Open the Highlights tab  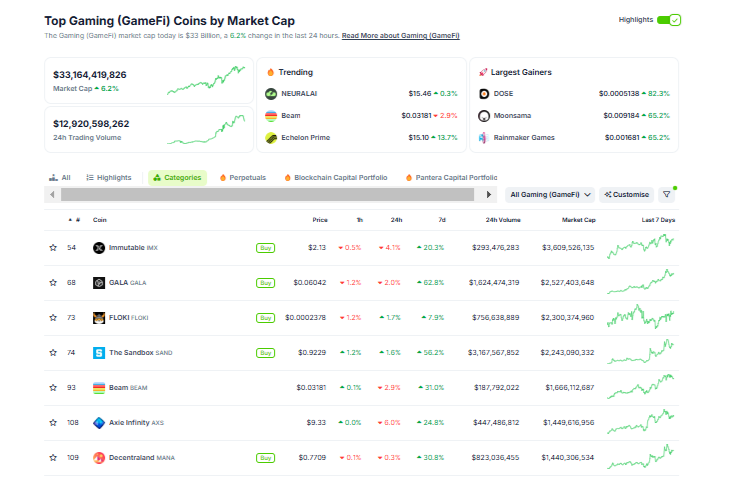point(109,178)
